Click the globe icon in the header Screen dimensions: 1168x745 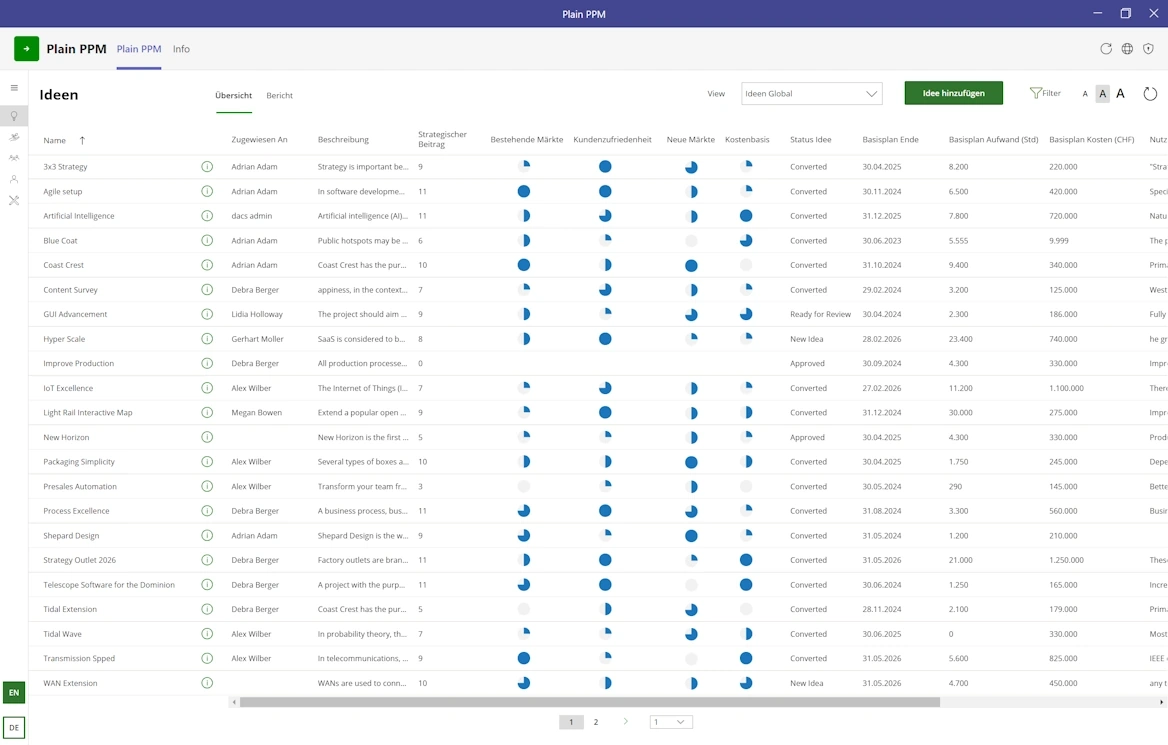1127,49
